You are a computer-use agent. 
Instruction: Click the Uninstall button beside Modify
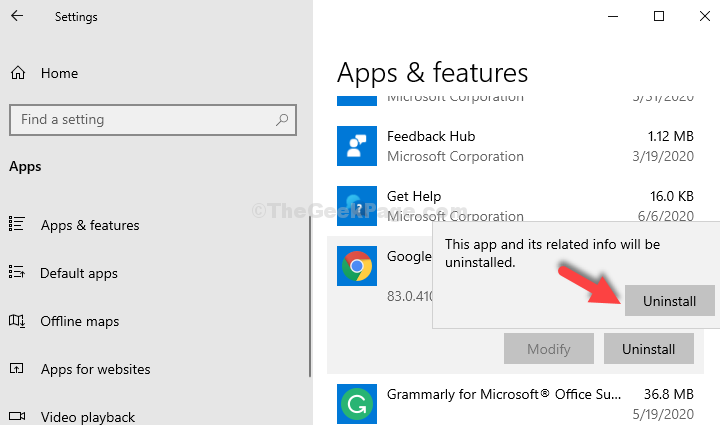click(x=648, y=349)
